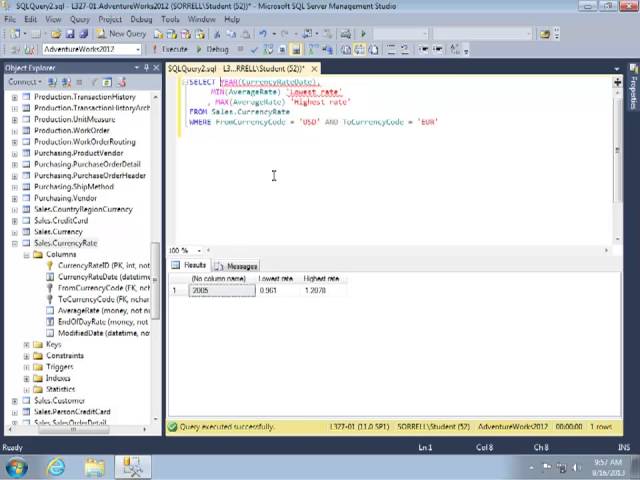Open the Query menu
Image resolution: width=640 pixels, height=480 pixels.
tap(80, 20)
